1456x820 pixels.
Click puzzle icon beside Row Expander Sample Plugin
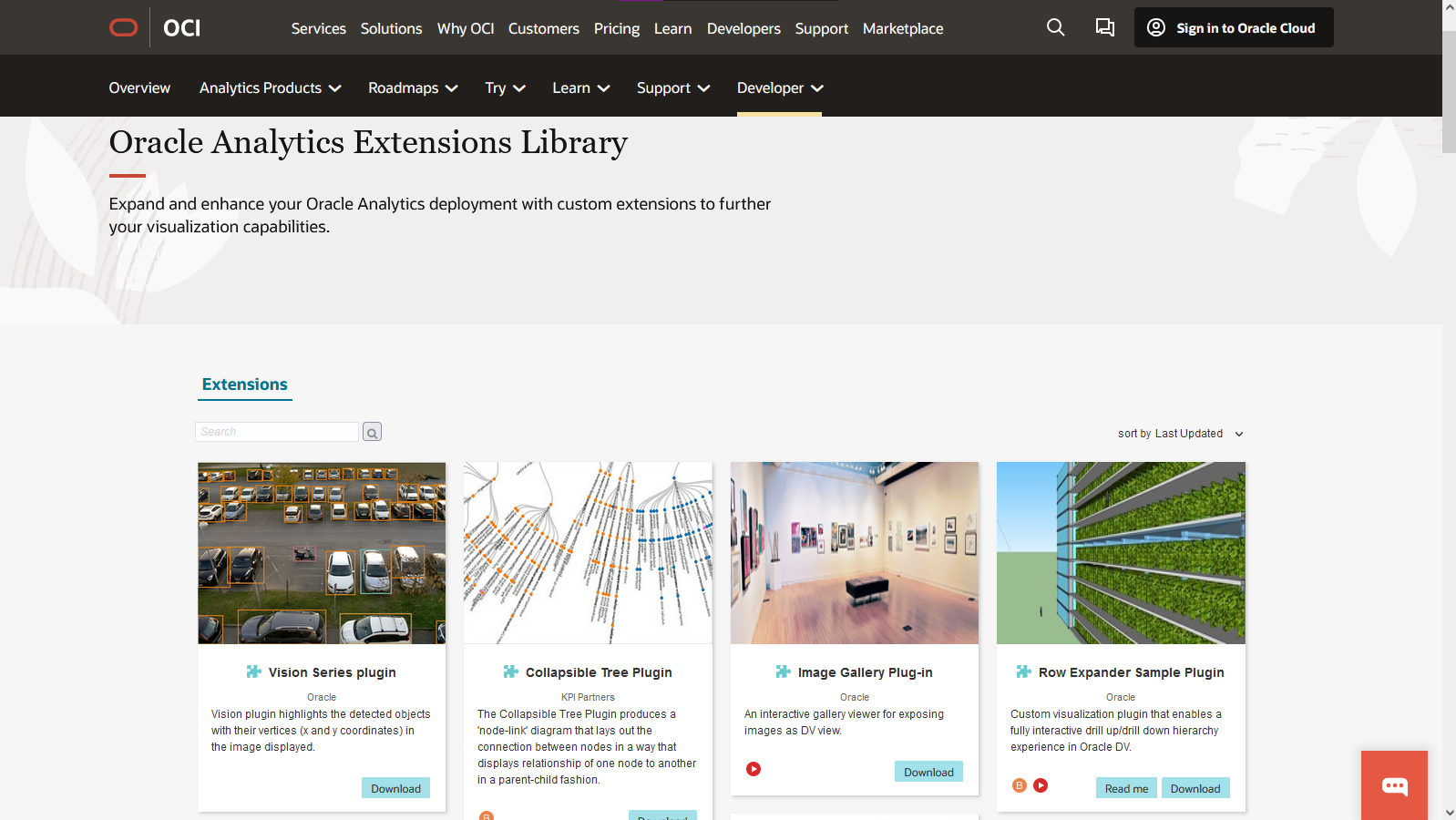pos(1024,671)
